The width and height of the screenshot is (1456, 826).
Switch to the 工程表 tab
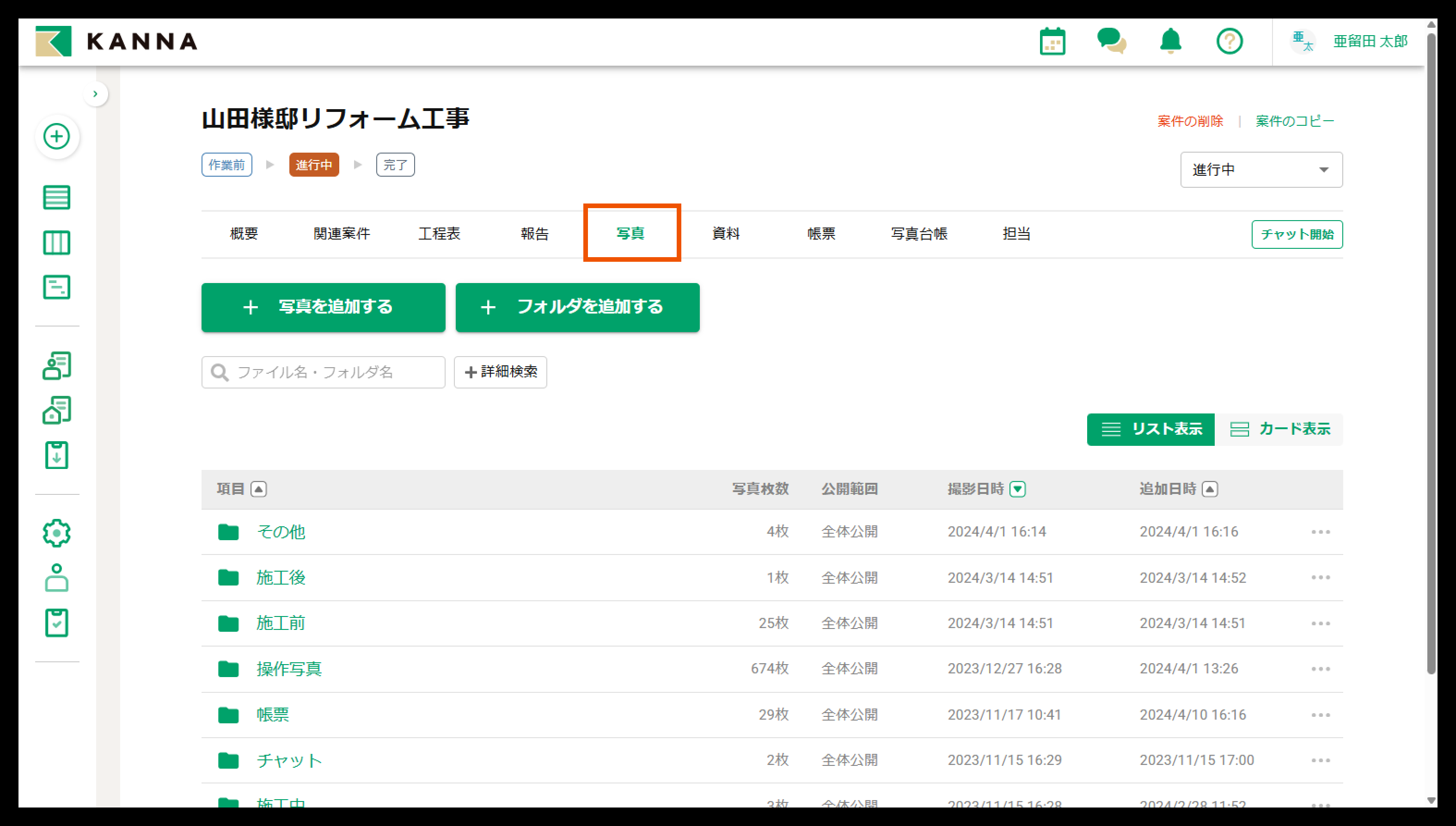point(439,234)
